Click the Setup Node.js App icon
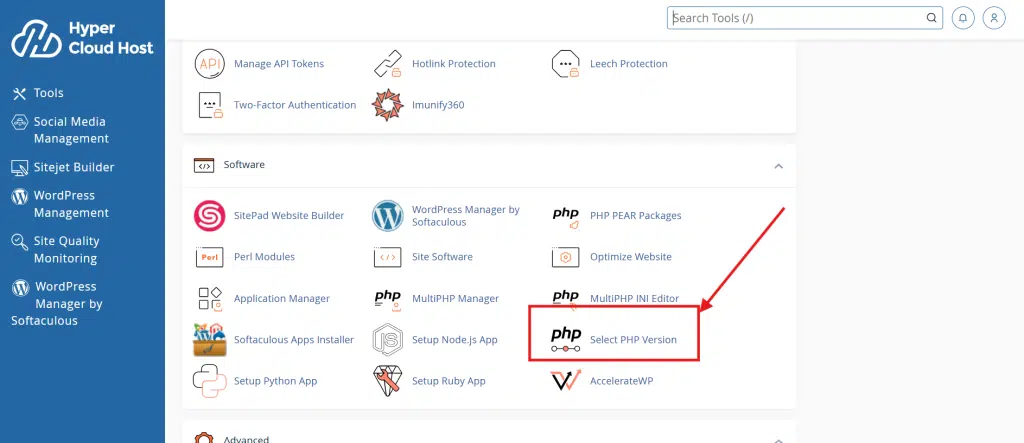Viewport: 1024px width, 443px height. [388, 340]
